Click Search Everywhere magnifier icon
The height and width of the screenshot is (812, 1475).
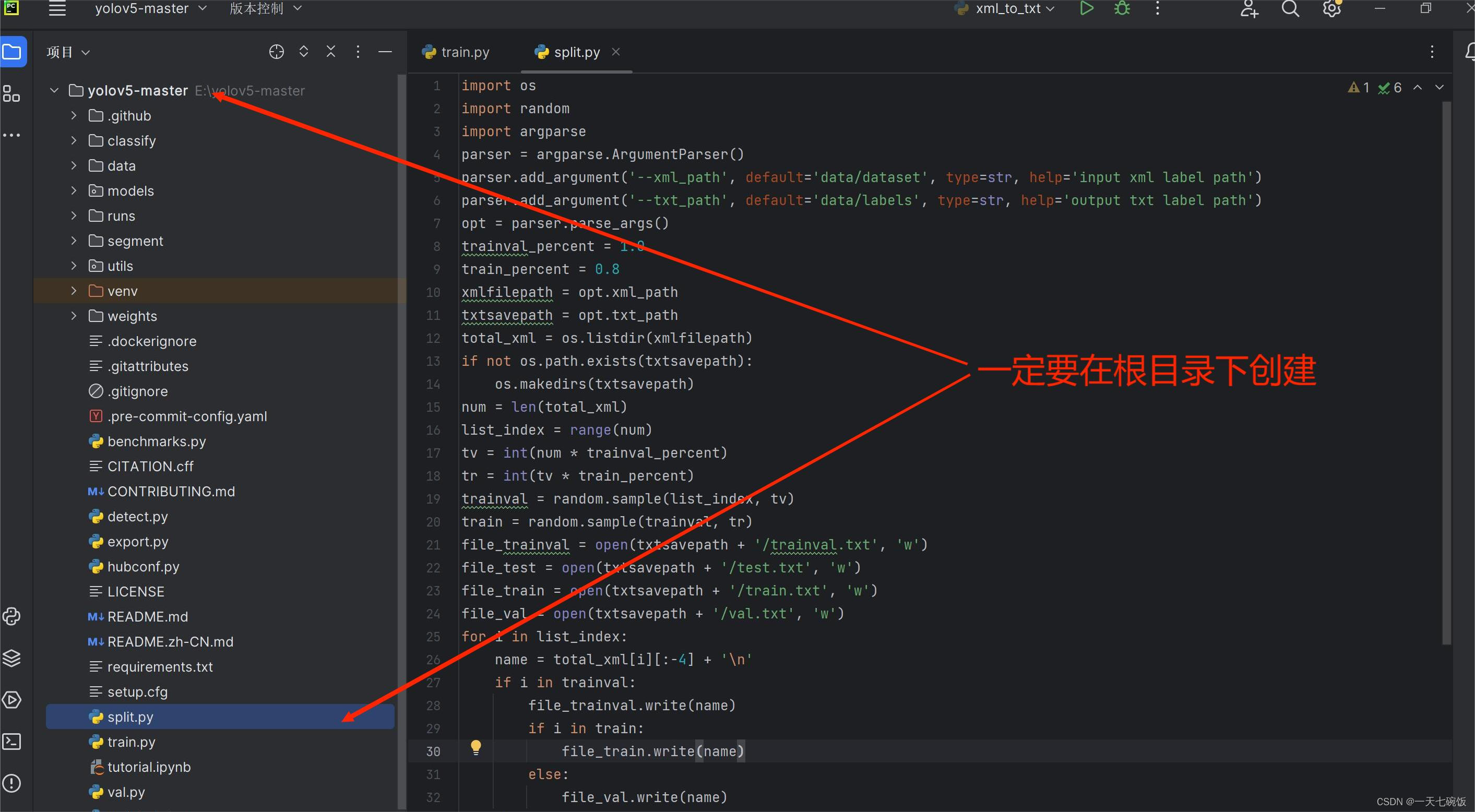tap(1290, 8)
